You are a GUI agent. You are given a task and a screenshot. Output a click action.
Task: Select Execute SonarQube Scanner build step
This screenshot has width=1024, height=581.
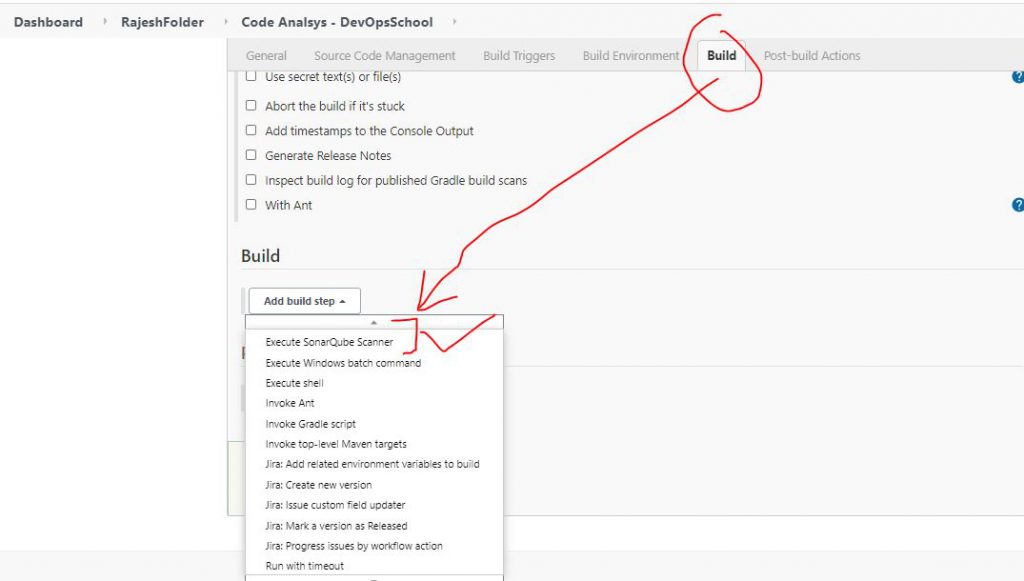329,342
